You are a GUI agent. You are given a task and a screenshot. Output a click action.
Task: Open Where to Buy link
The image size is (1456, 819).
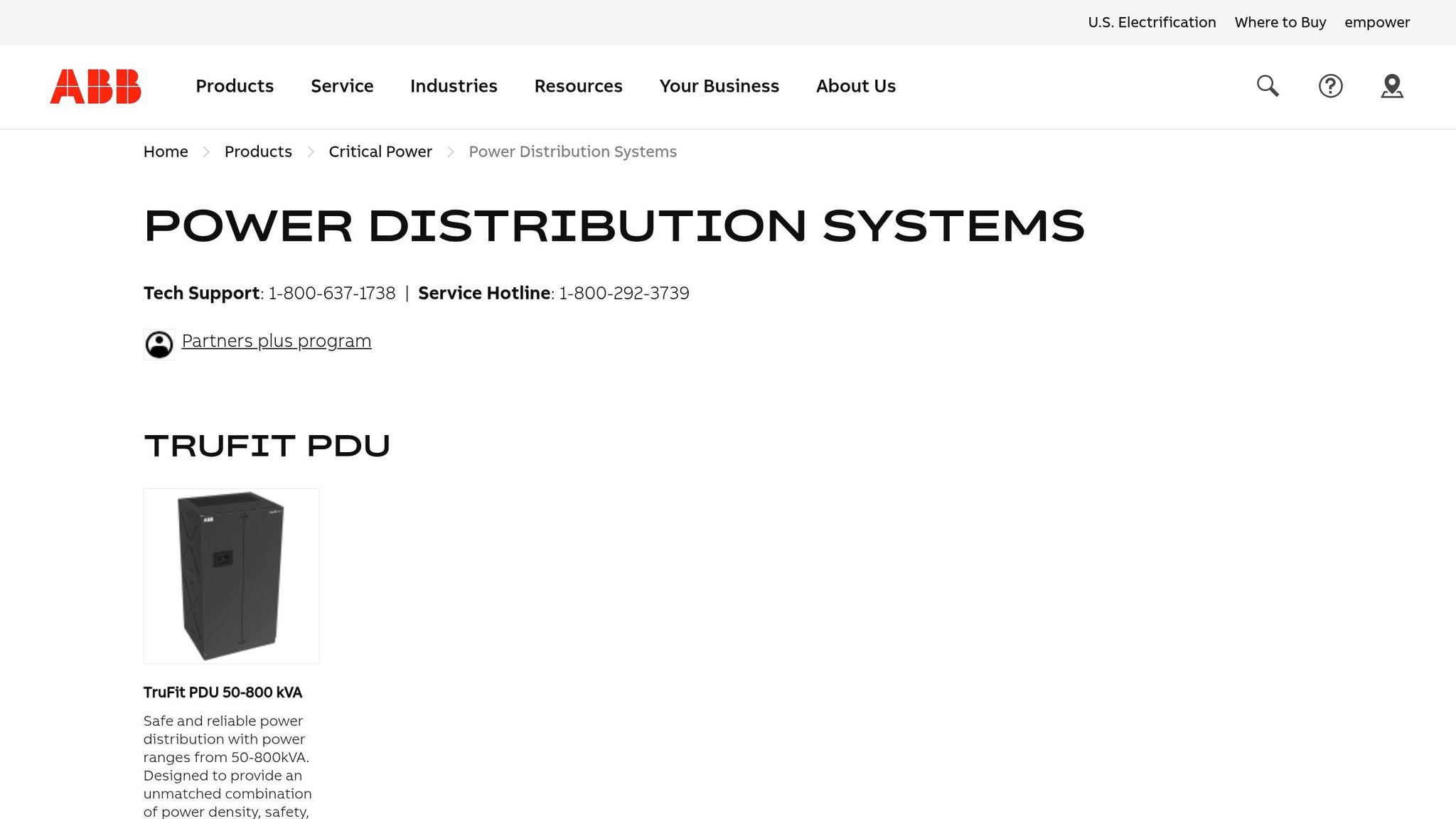1280,22
